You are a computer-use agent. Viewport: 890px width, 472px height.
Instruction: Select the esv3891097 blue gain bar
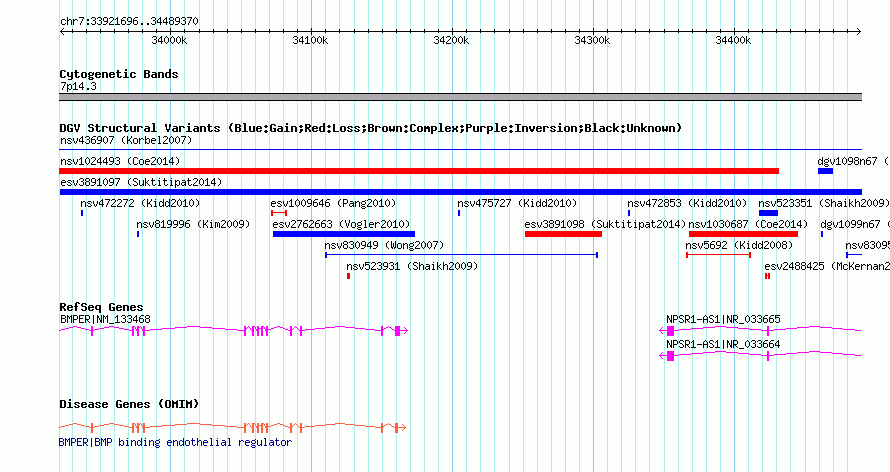tap(461, 192)
